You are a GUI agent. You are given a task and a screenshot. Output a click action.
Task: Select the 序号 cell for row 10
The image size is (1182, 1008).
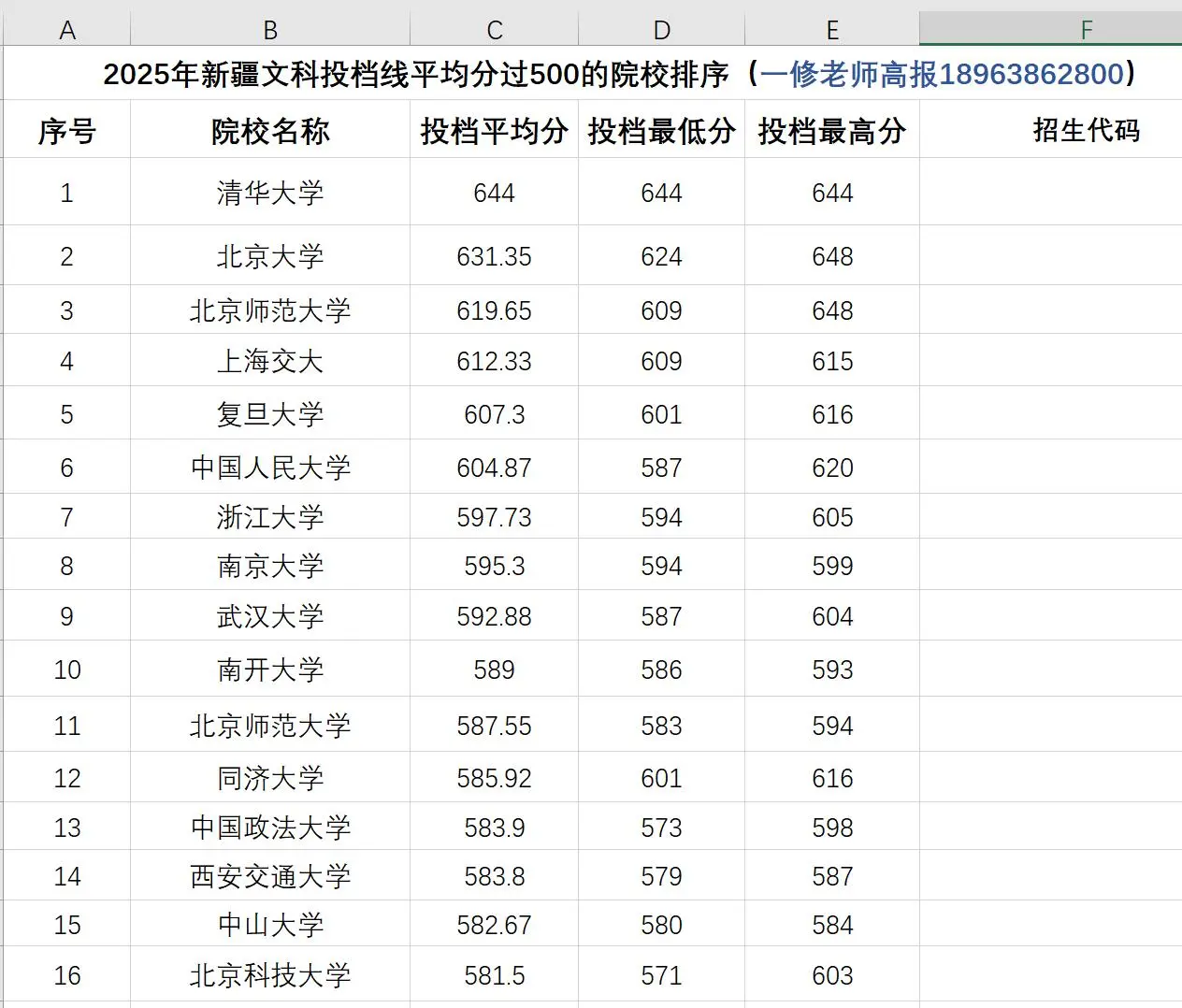(x=66, y=670)
